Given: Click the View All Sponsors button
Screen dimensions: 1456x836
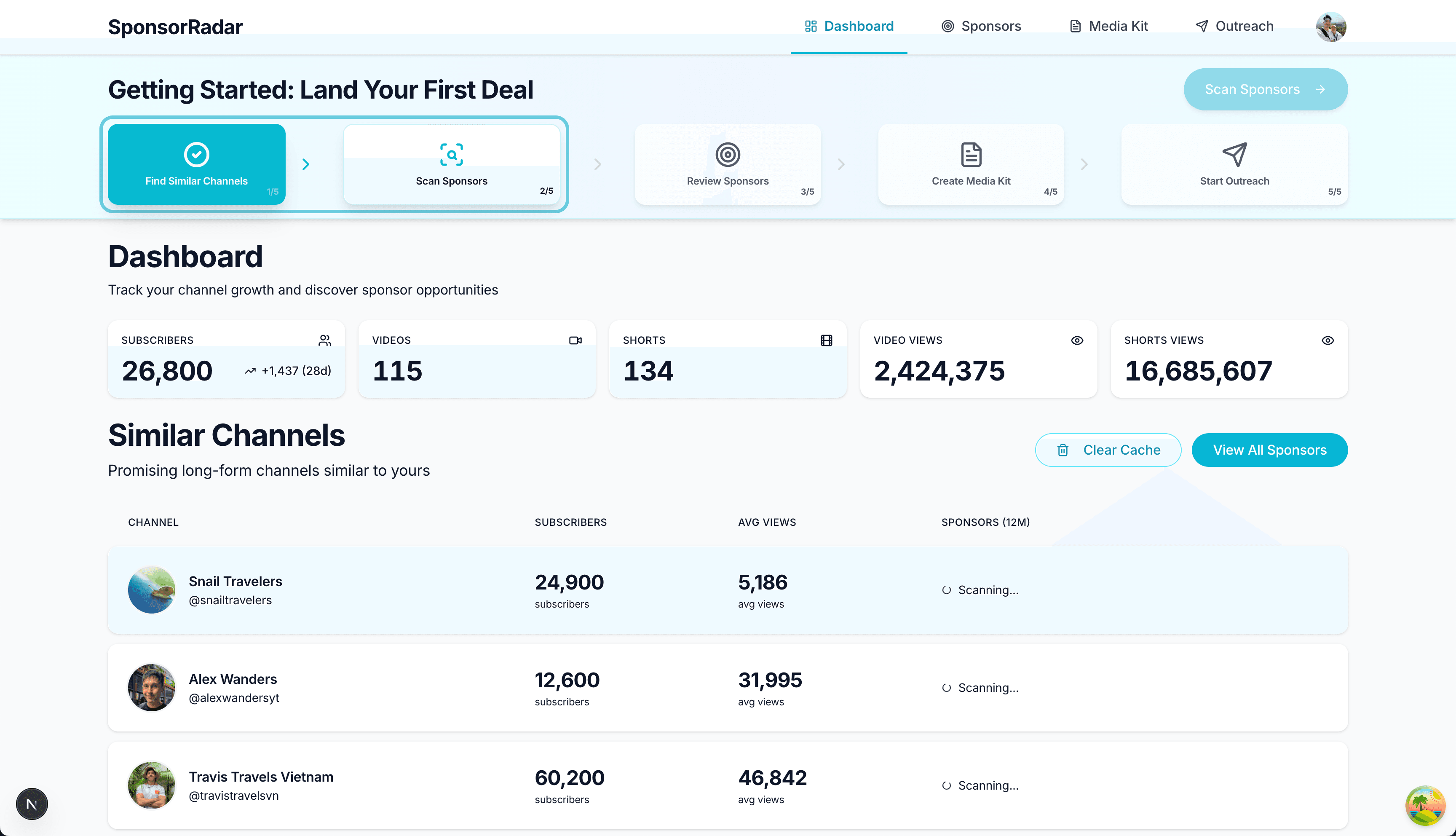Looking at the screenshot, I should tap(1269, 450).
